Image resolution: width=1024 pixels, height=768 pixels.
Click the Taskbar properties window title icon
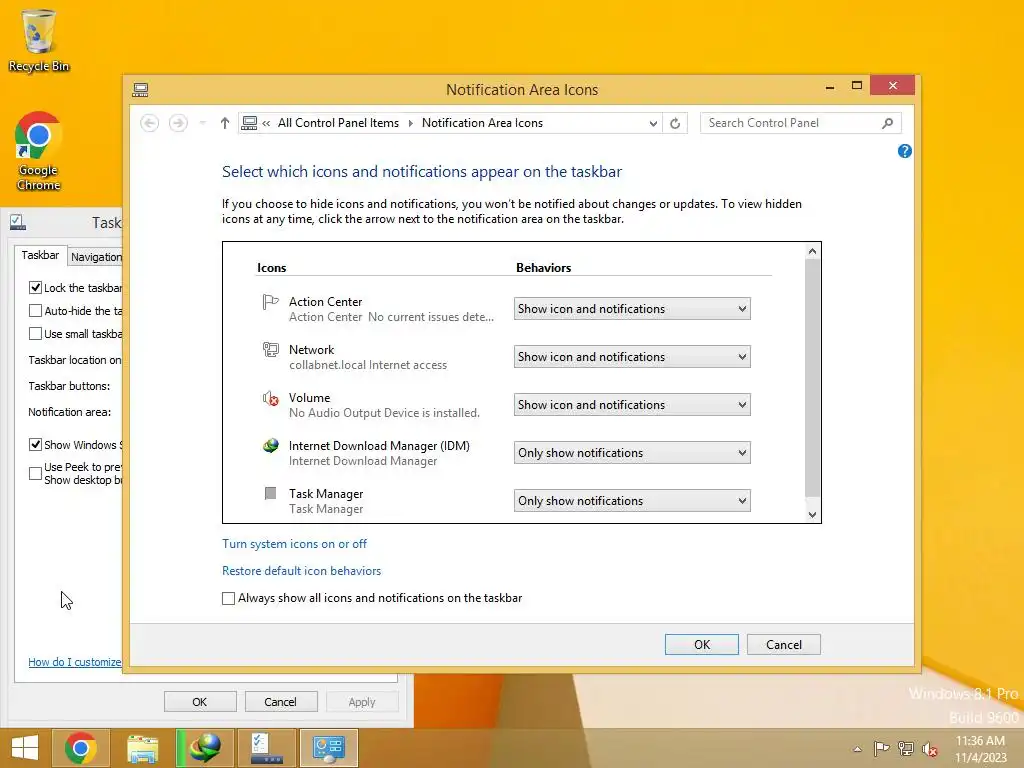pos(18,223)
